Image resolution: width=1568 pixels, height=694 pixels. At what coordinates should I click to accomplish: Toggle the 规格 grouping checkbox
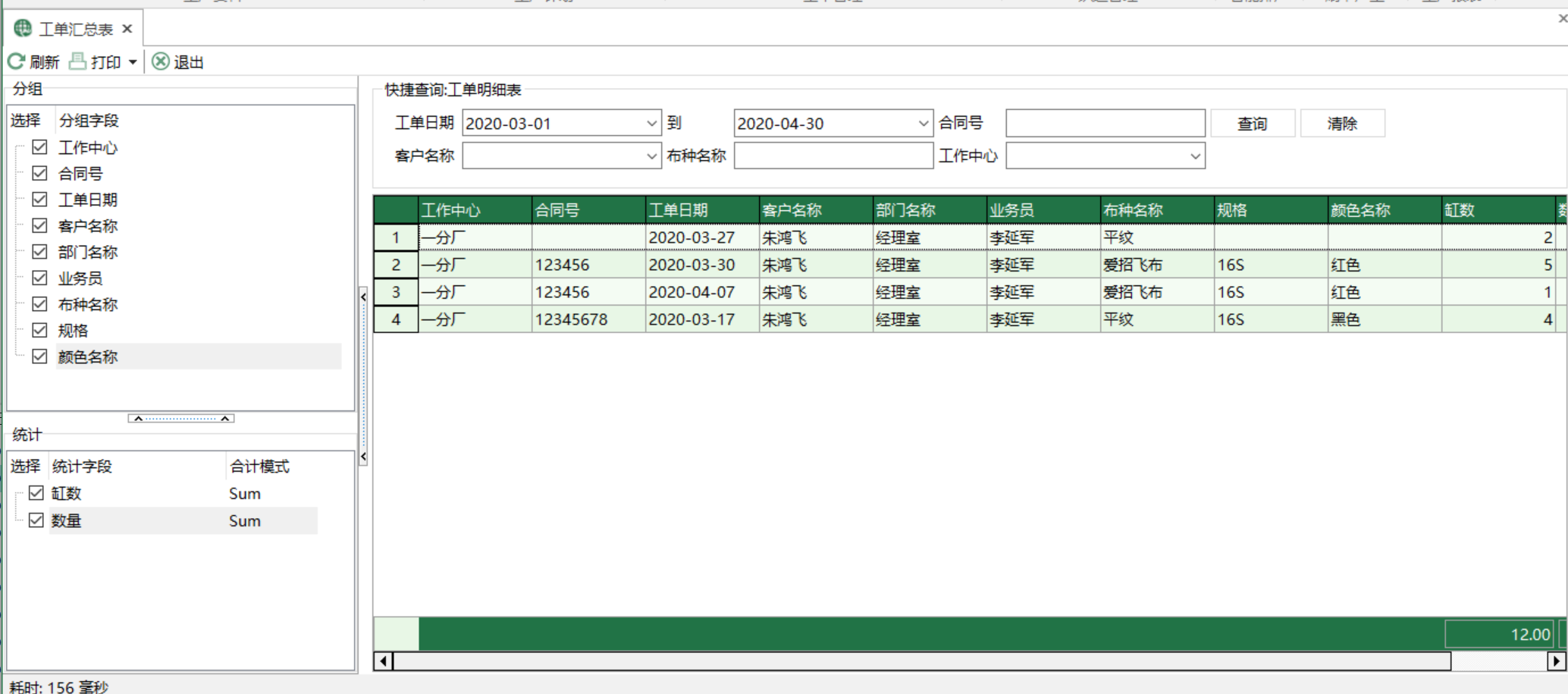pyautogui.click(x=40, y=330)
